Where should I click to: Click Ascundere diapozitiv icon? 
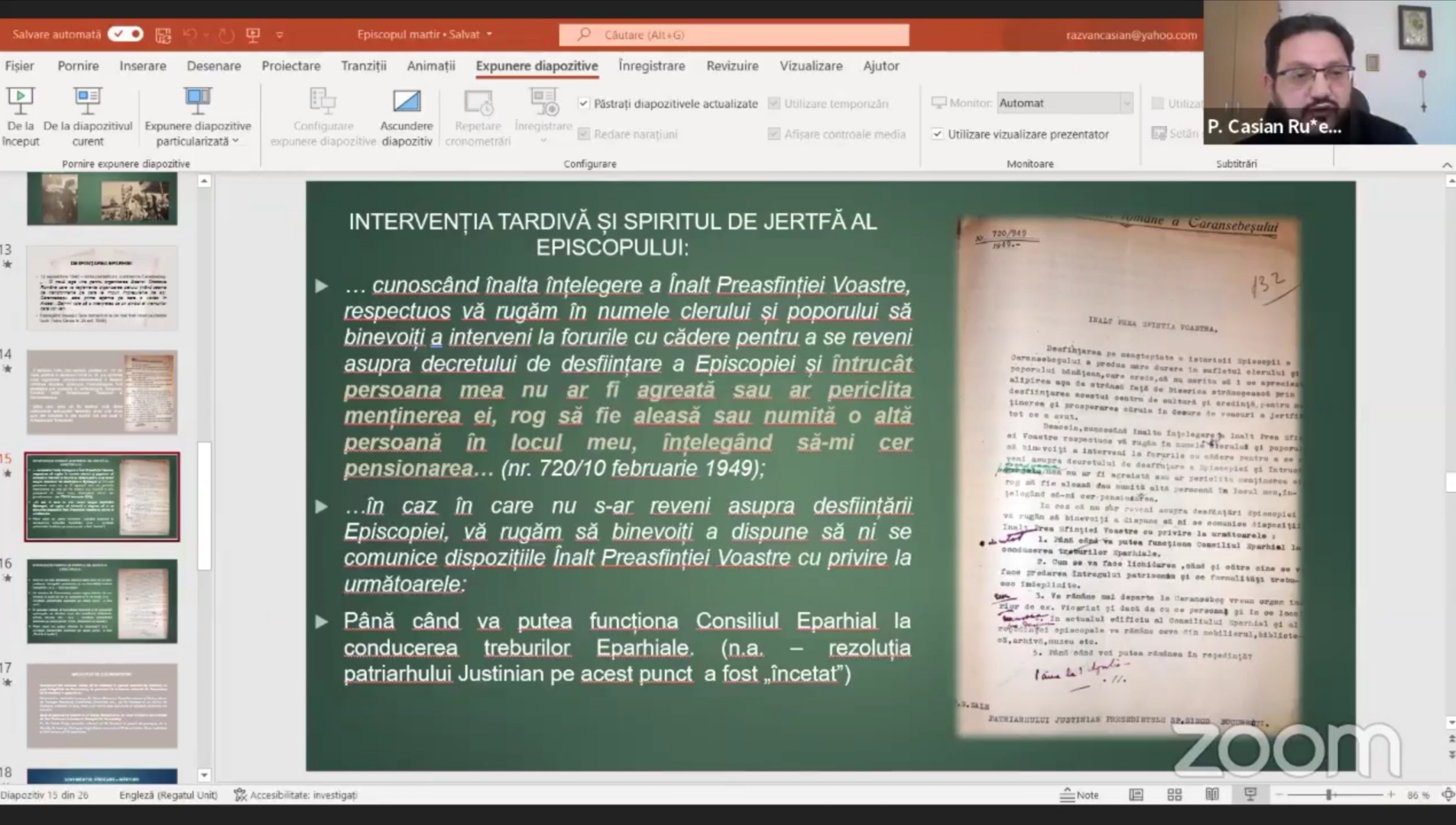coord(406,102)
